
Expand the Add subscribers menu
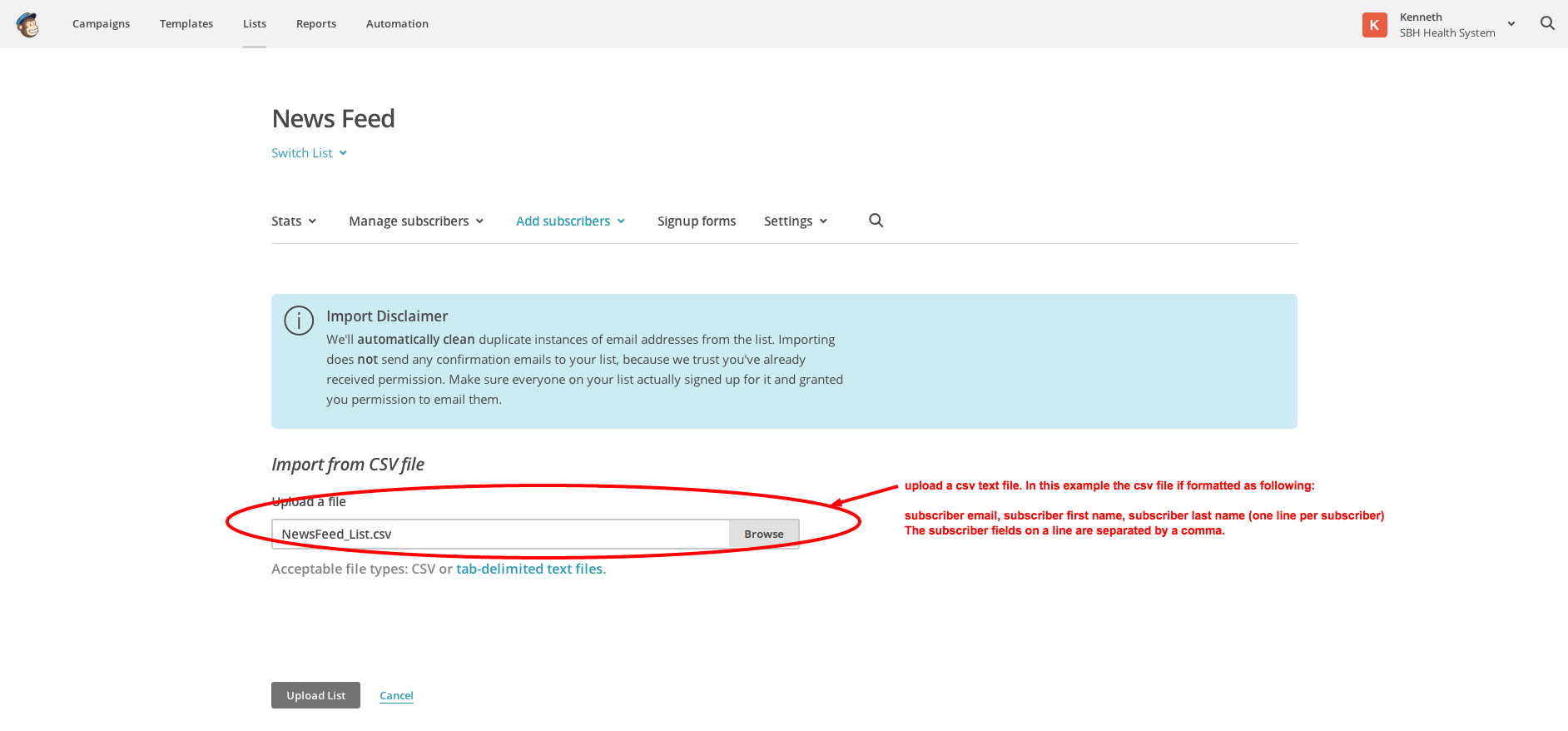click(x=570, y=221)
